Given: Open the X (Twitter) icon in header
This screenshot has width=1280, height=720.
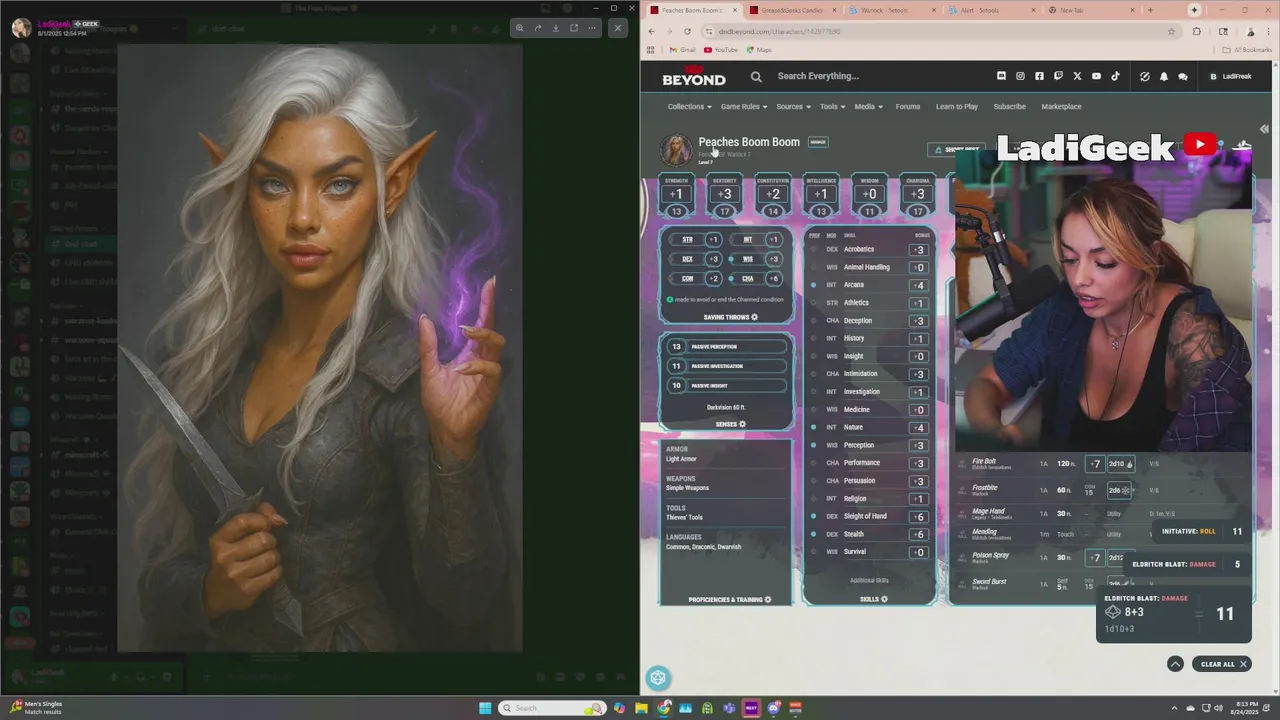Looking at the screenshot, I should (x=1077, y=76).
